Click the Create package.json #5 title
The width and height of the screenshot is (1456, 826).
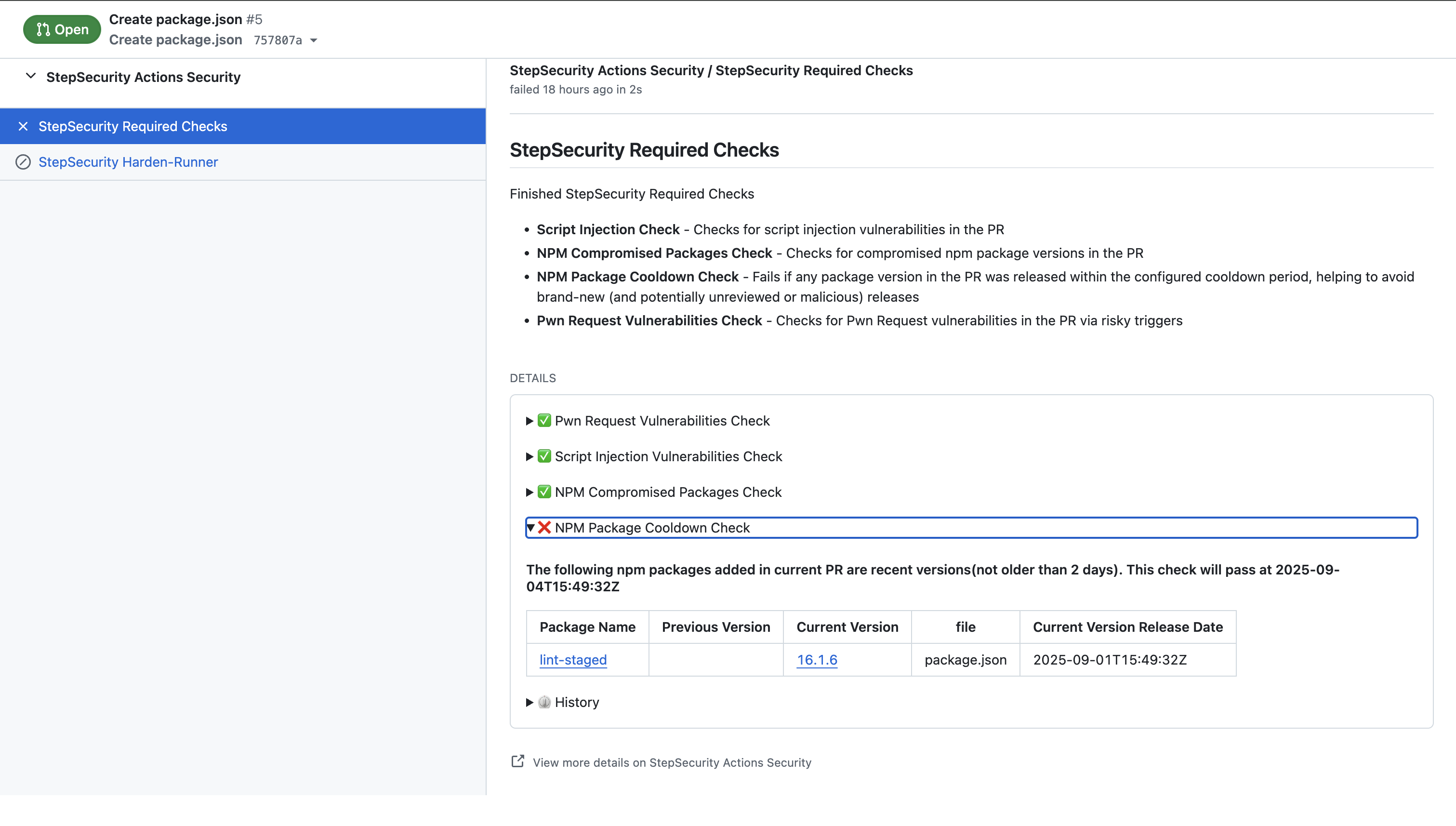185,19
